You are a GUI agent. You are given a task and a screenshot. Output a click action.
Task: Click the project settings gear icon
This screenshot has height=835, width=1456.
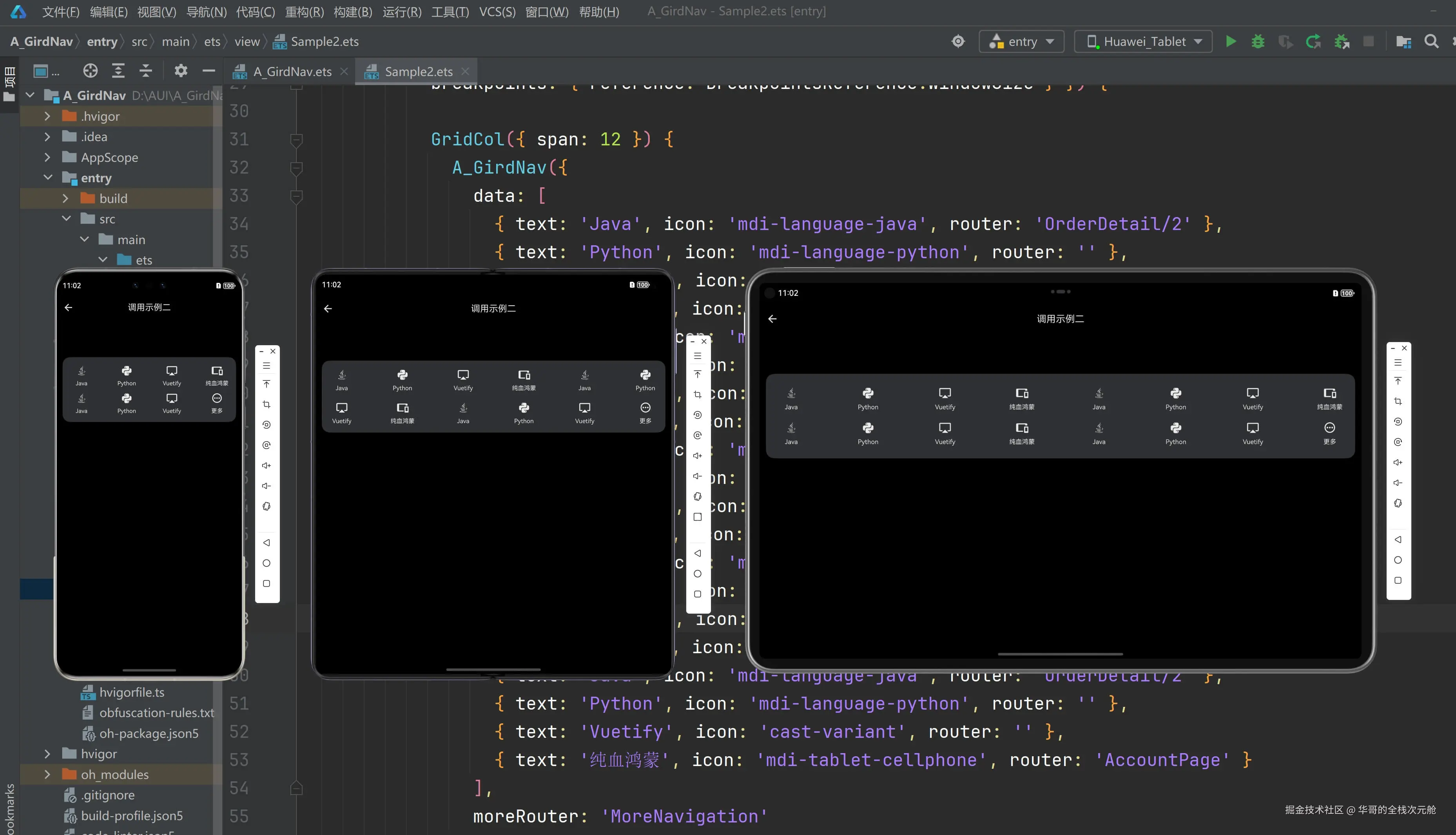point(181,71)
